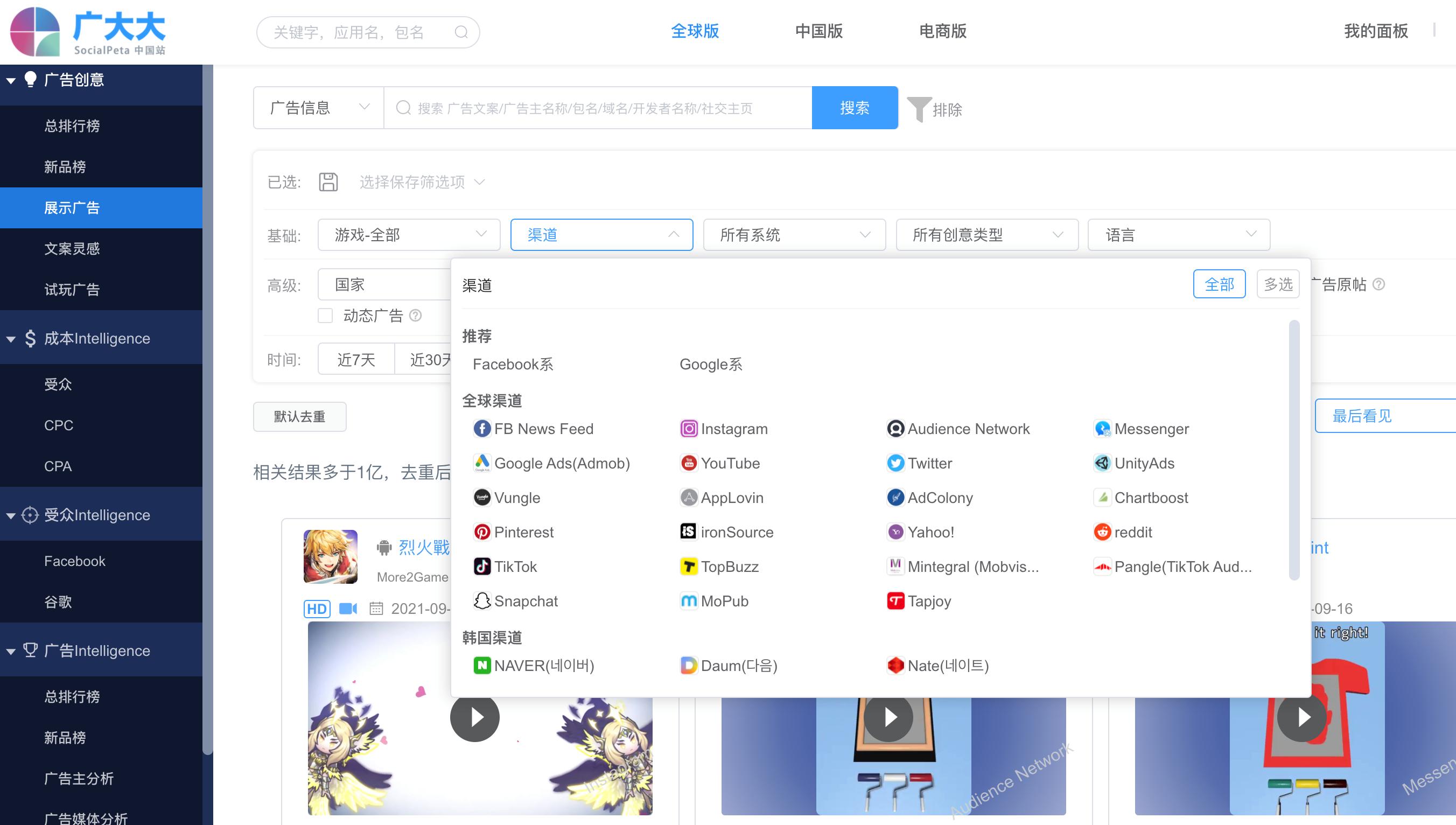Choose the TikTok channel icon

(x=481, y=567)
